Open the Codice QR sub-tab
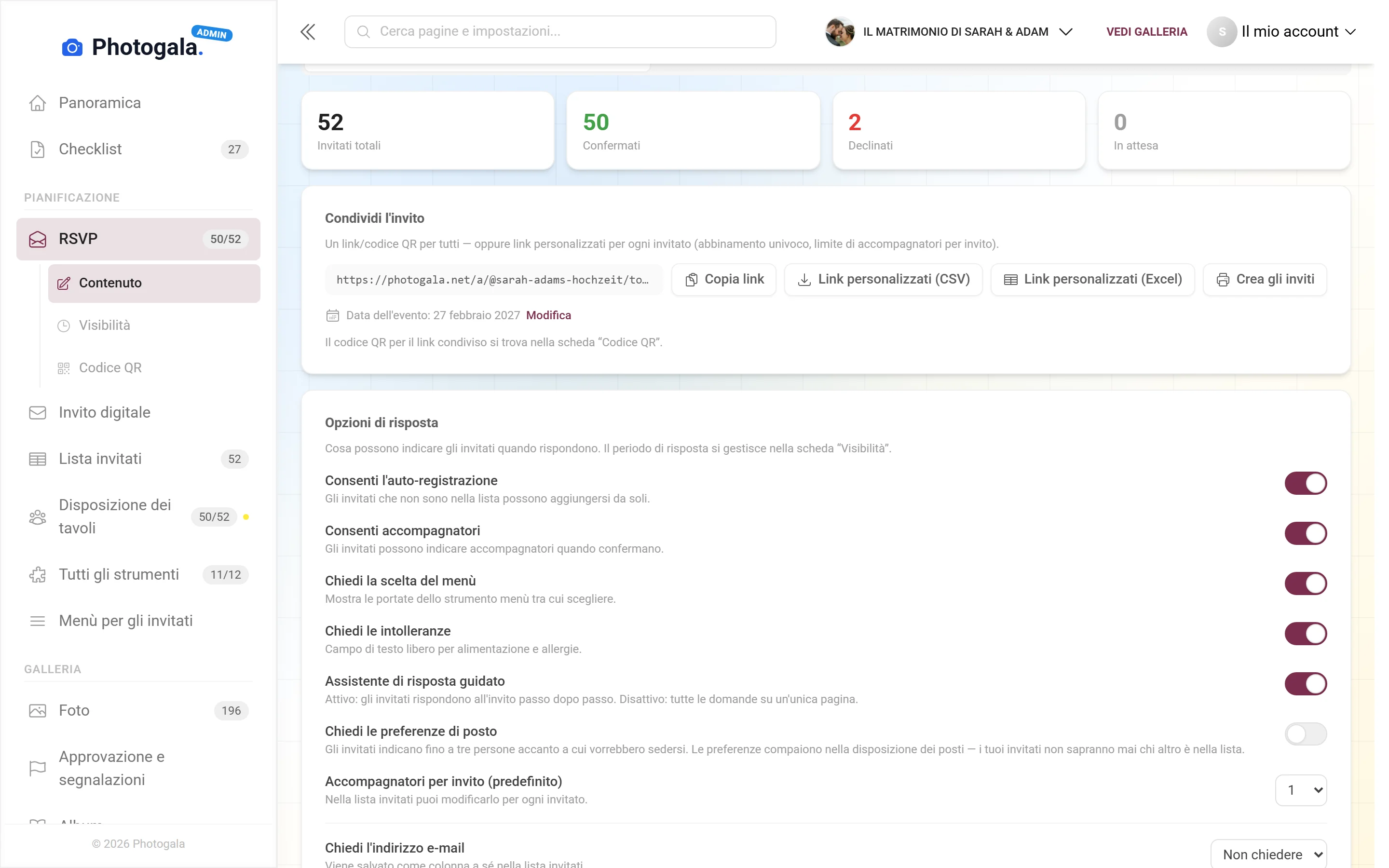The height and width of the screenshot is (868, 1389). [154, 368]
